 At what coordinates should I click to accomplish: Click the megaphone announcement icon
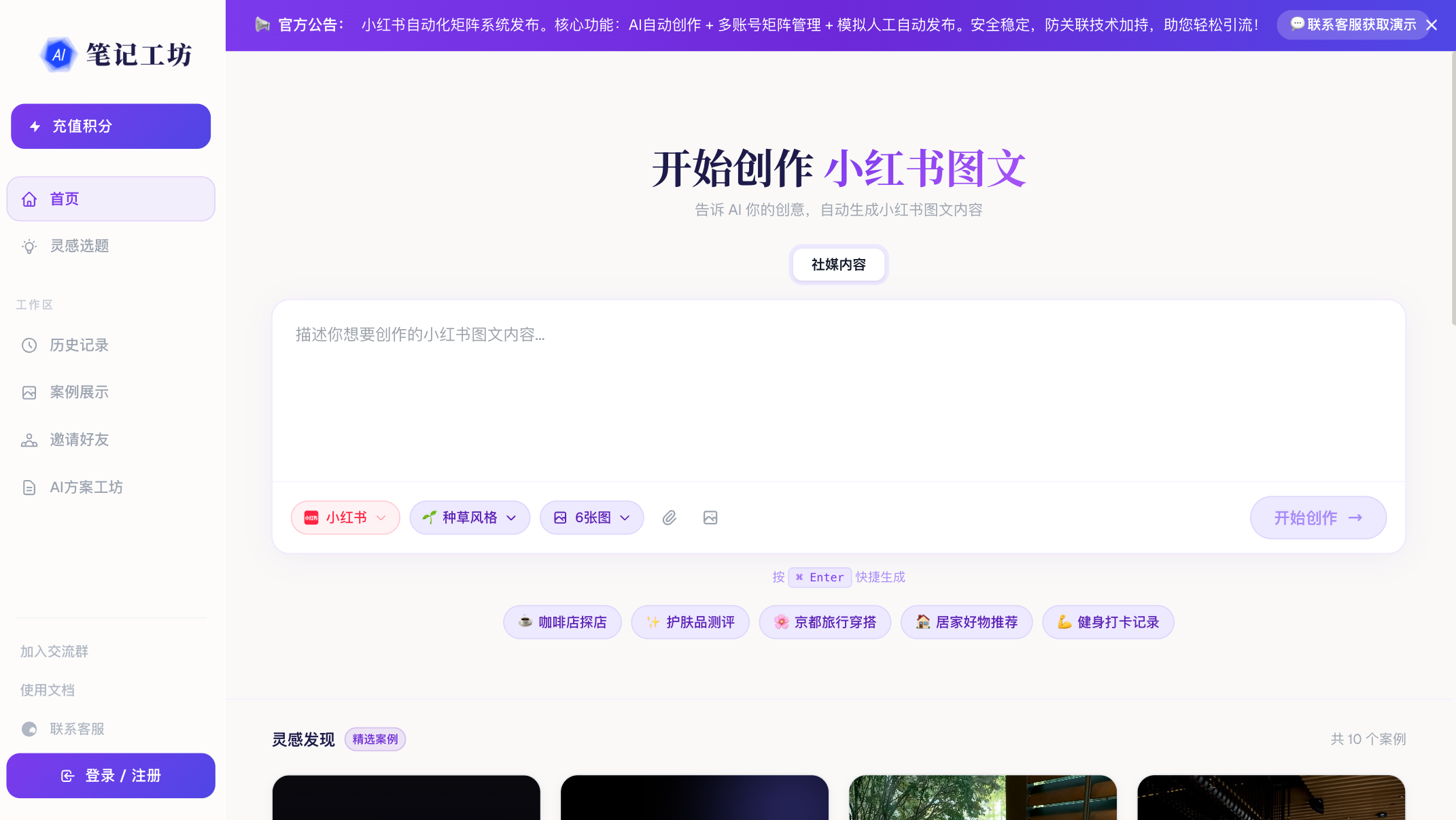click(x=262, y=25)
